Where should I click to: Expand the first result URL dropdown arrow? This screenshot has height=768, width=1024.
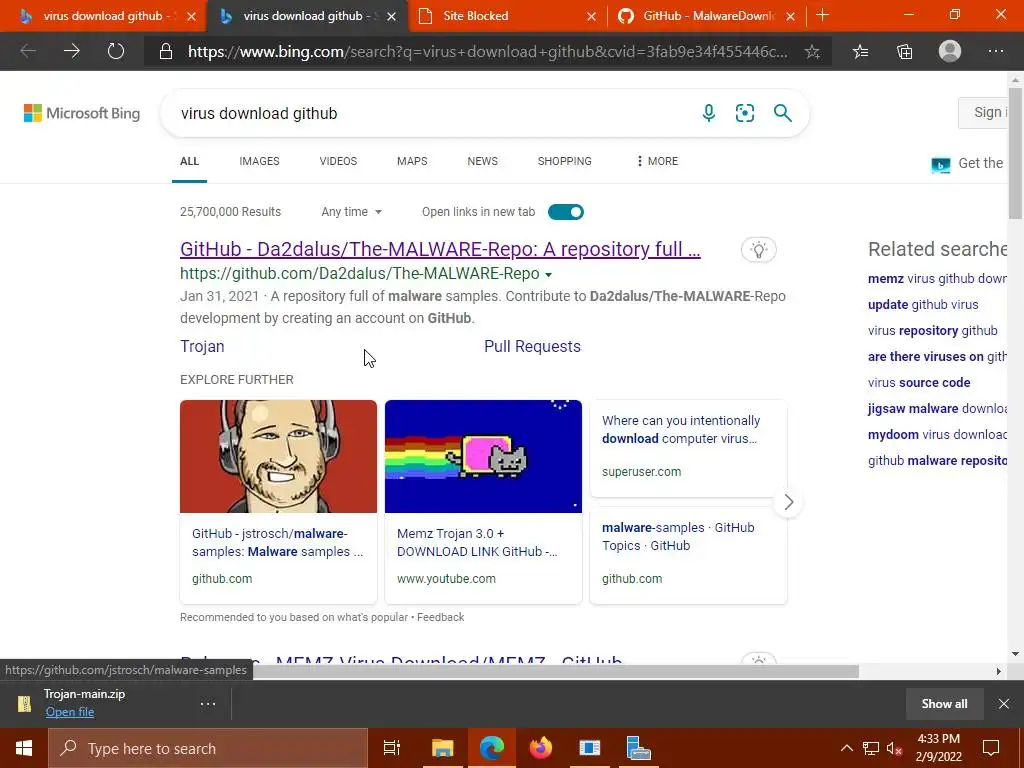[549, 274]
